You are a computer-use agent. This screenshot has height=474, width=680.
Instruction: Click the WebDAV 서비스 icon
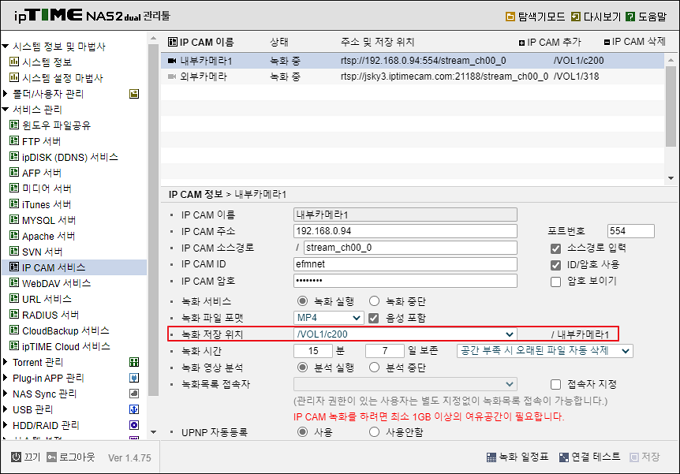[x=14, y=283]
